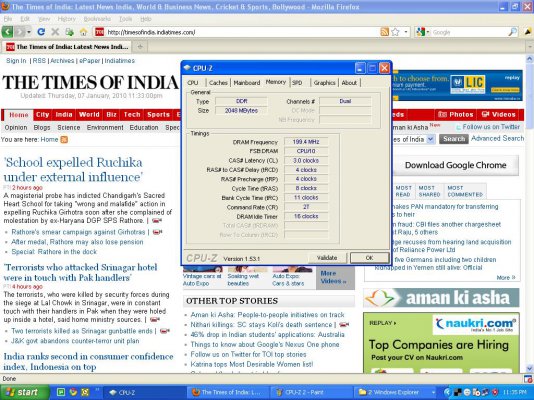This screenshot has height=400, width=534.
Task: Open the Environment sub-navigation link
Action: (105, 127)
